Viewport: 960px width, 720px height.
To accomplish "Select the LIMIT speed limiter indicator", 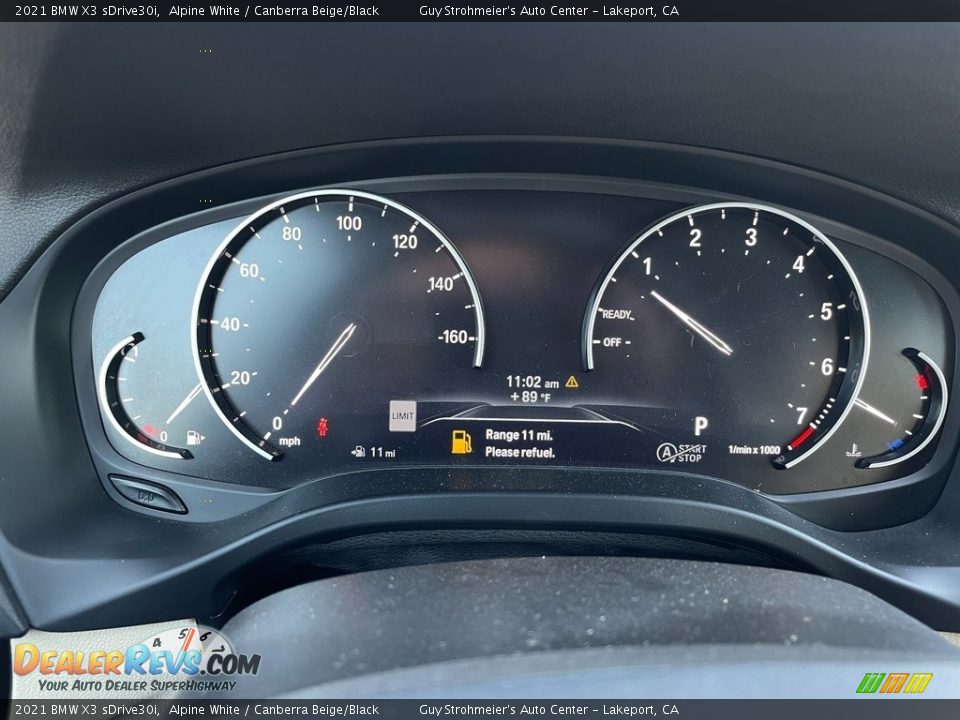I will pos(403,416).
